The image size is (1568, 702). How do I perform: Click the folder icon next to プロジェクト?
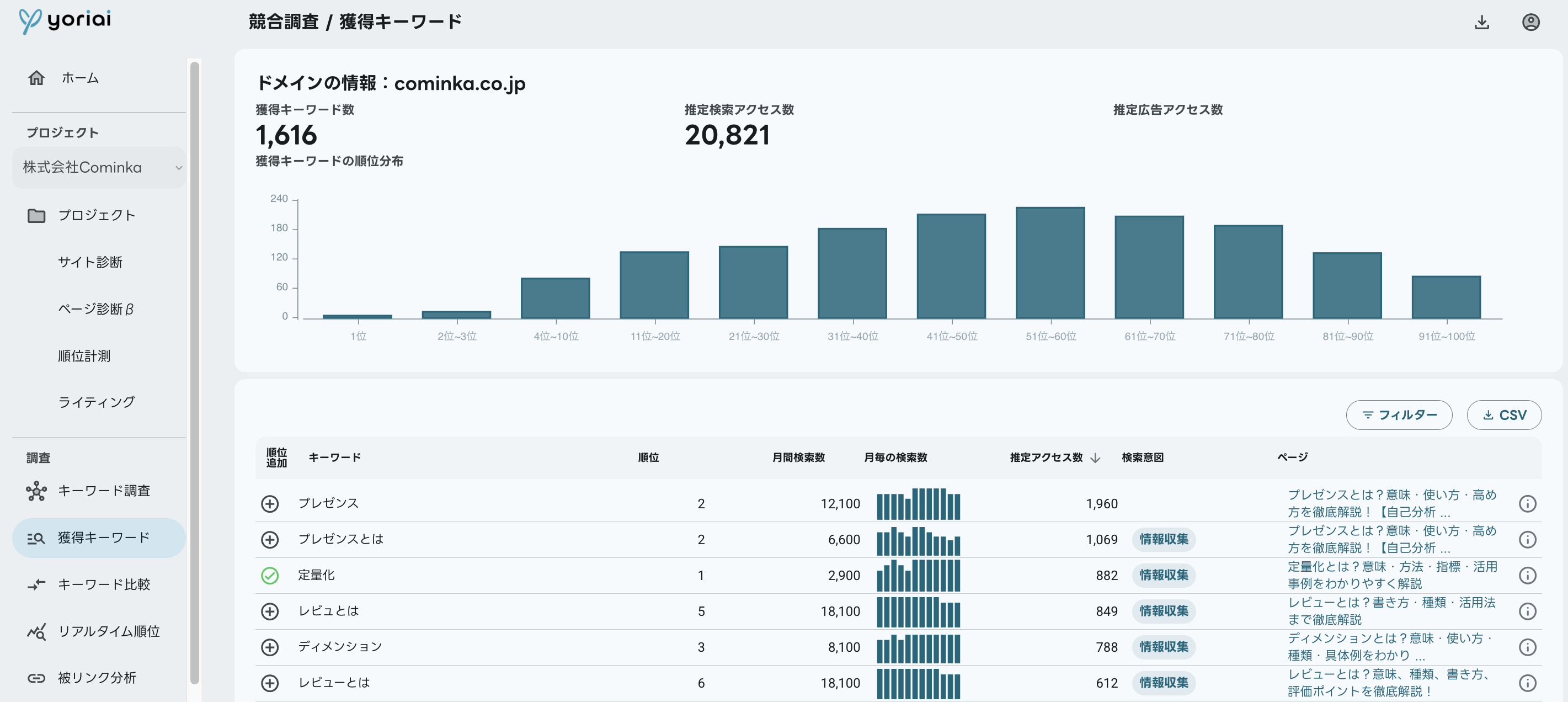coord(36,216)
